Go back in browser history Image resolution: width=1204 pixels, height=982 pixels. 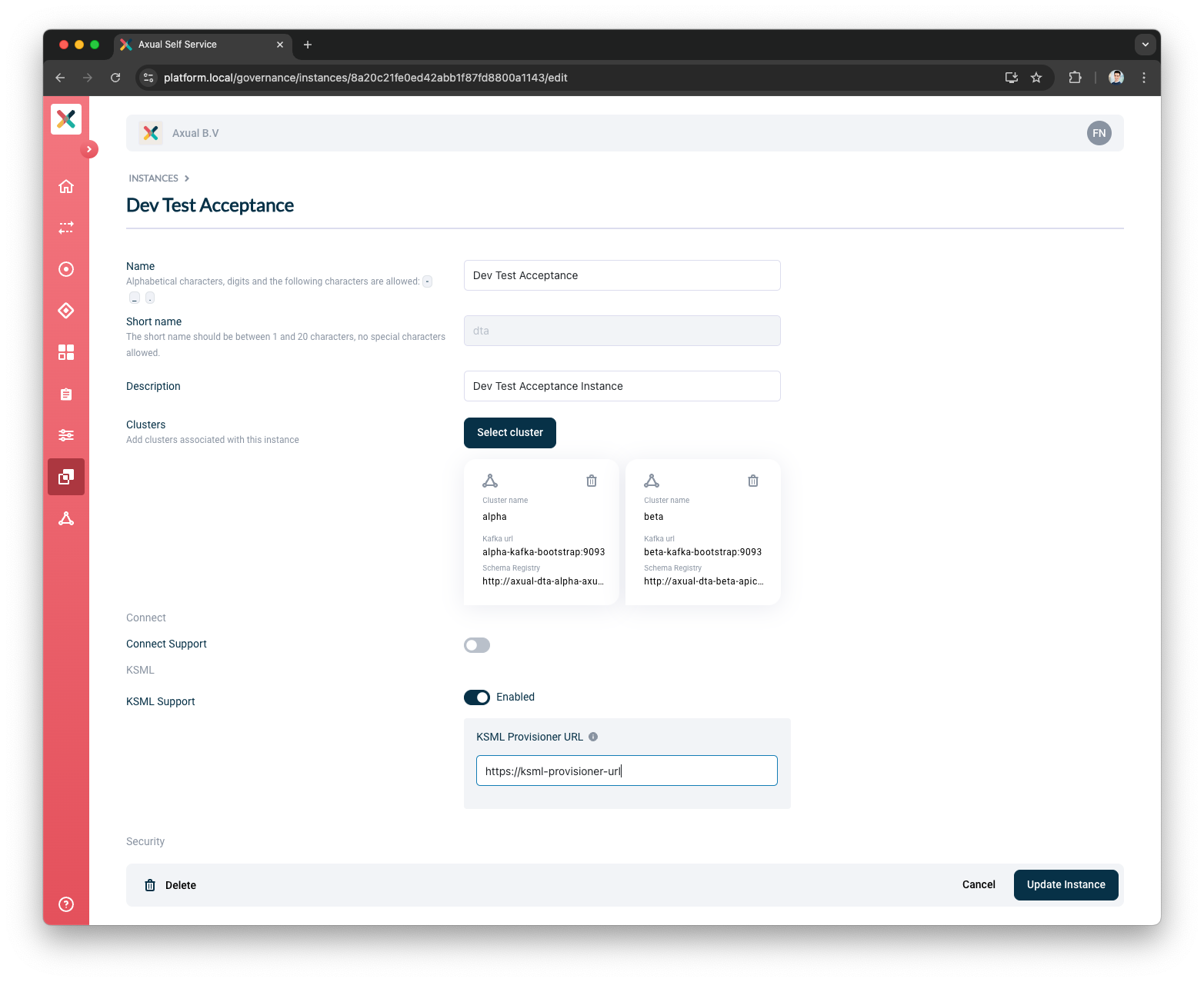point(60,78)
